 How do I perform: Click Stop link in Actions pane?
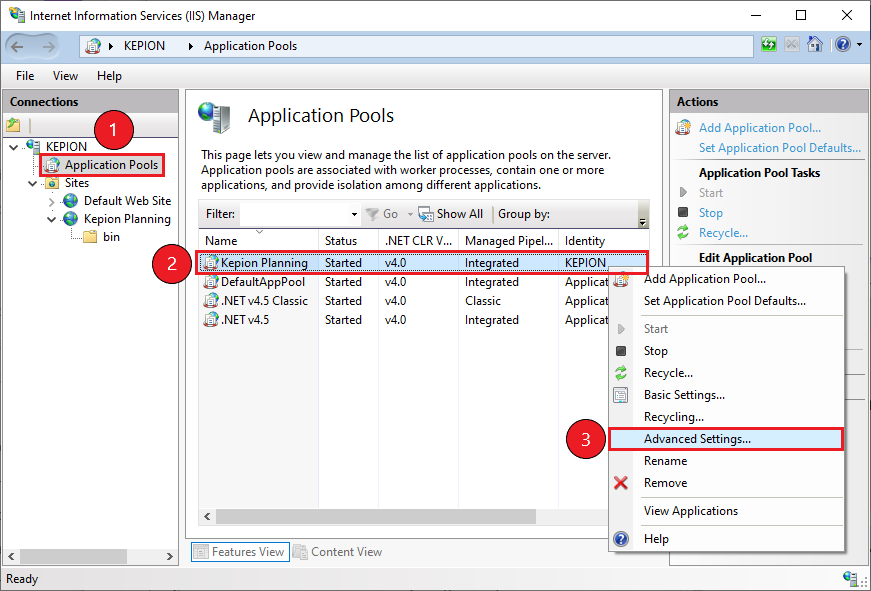710,213
